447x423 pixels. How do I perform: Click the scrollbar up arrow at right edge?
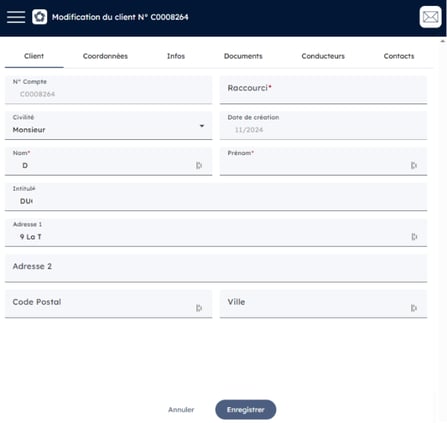point(443,41)
